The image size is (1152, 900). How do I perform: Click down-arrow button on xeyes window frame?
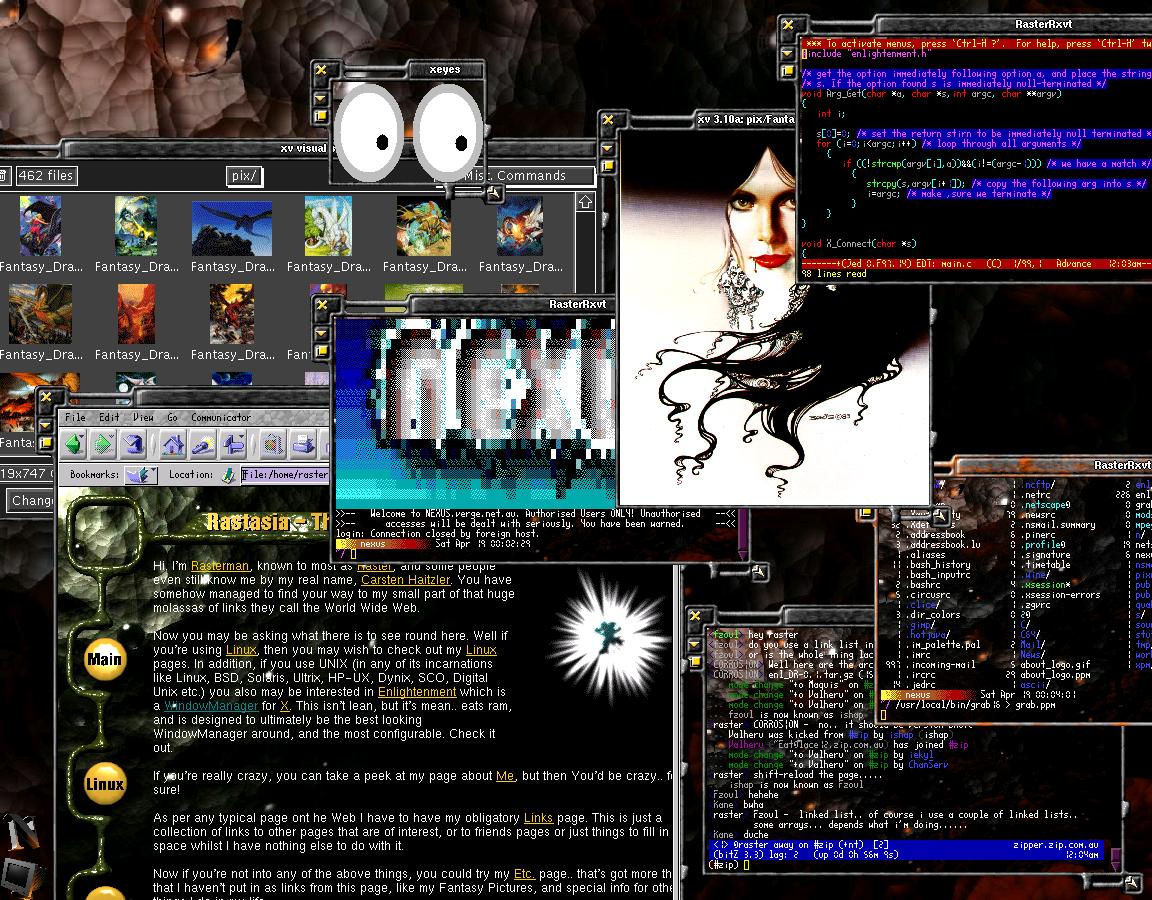point(321,98)
